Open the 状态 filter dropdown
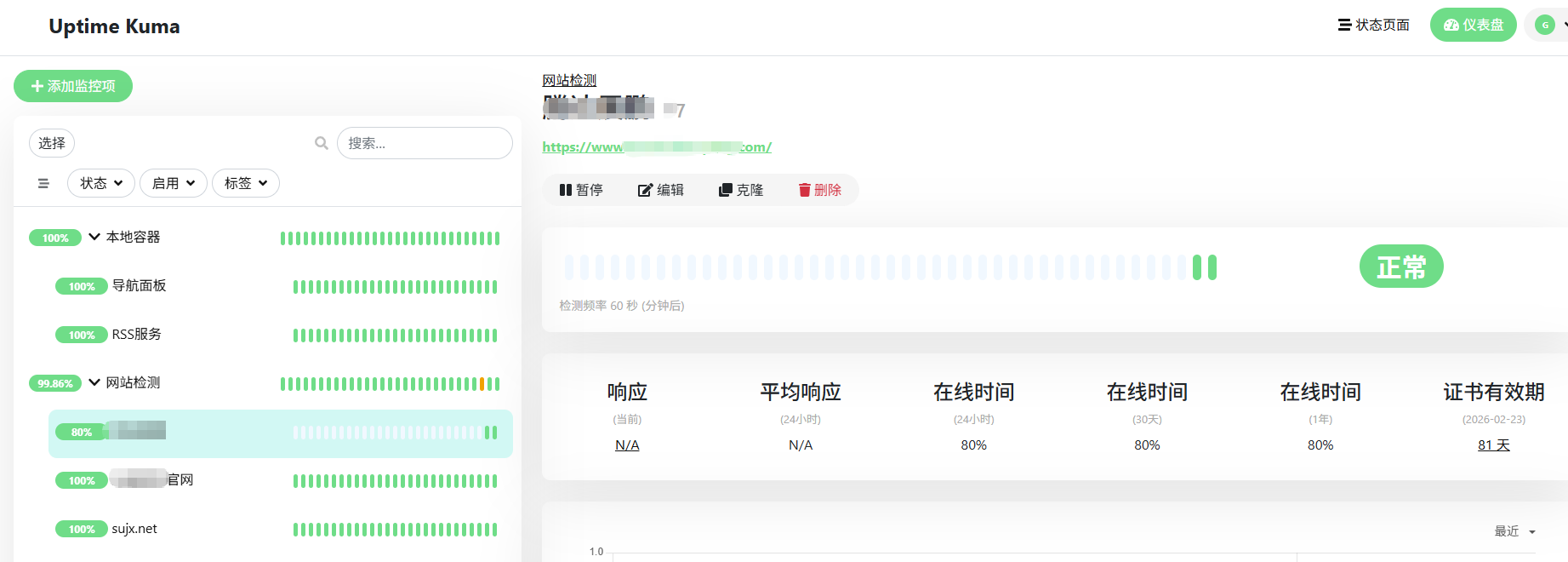Image resolution: width=1568 pixels, height=562 pixels. click(x=101, y=183)
